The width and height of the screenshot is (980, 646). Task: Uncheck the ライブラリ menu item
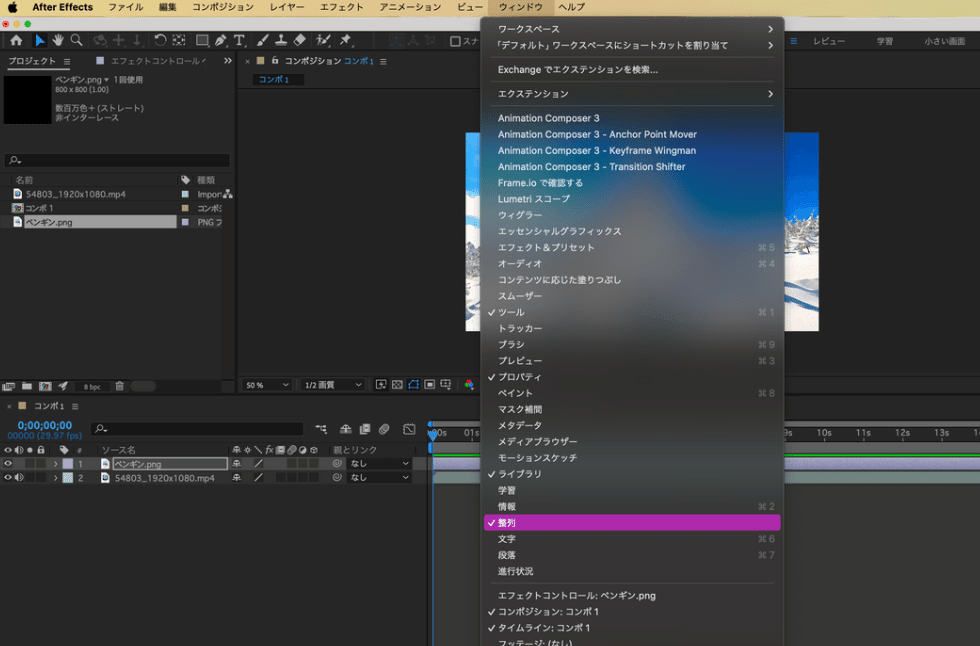pyautogui.click(x=632, y=474)
